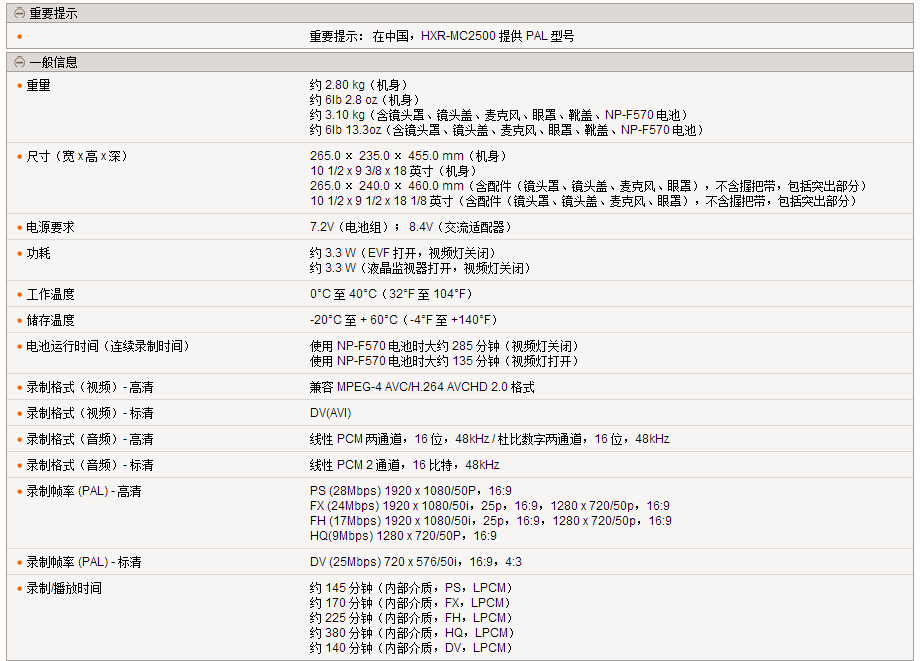Select the 录制格式（视频）- 高清 label
The width and height of the screenshot is (920, 661).
(90, 387)
